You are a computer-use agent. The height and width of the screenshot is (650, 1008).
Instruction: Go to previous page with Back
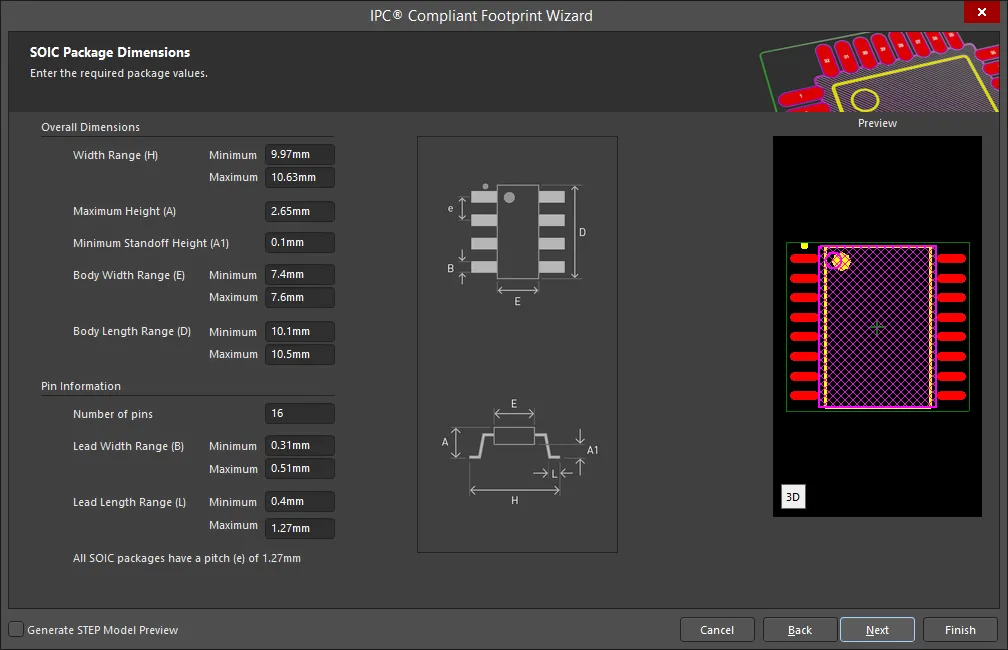click(800, 630)
